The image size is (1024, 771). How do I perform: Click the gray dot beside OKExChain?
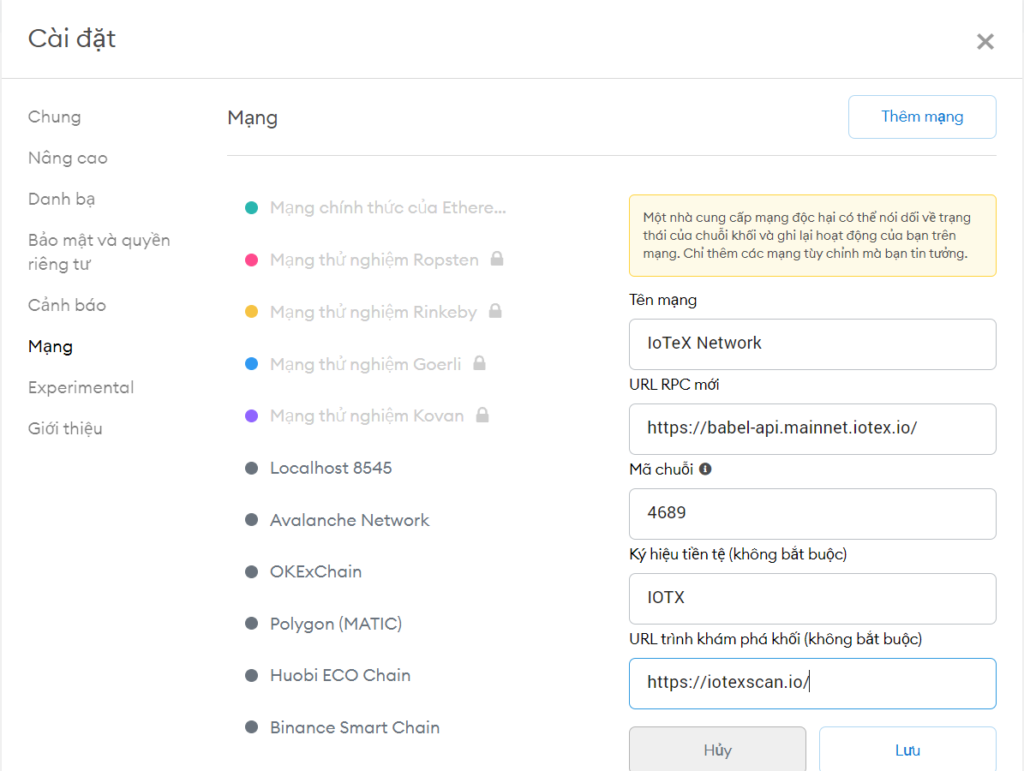[251, 572]
